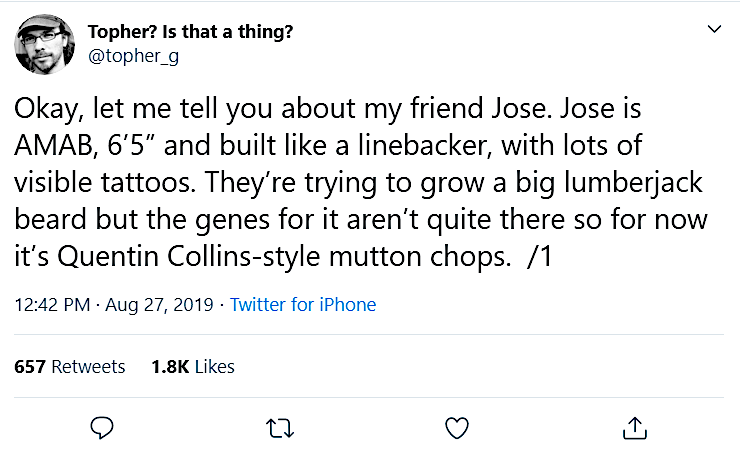
Task: Like the tweet with the heart icon
Action: 456,428
